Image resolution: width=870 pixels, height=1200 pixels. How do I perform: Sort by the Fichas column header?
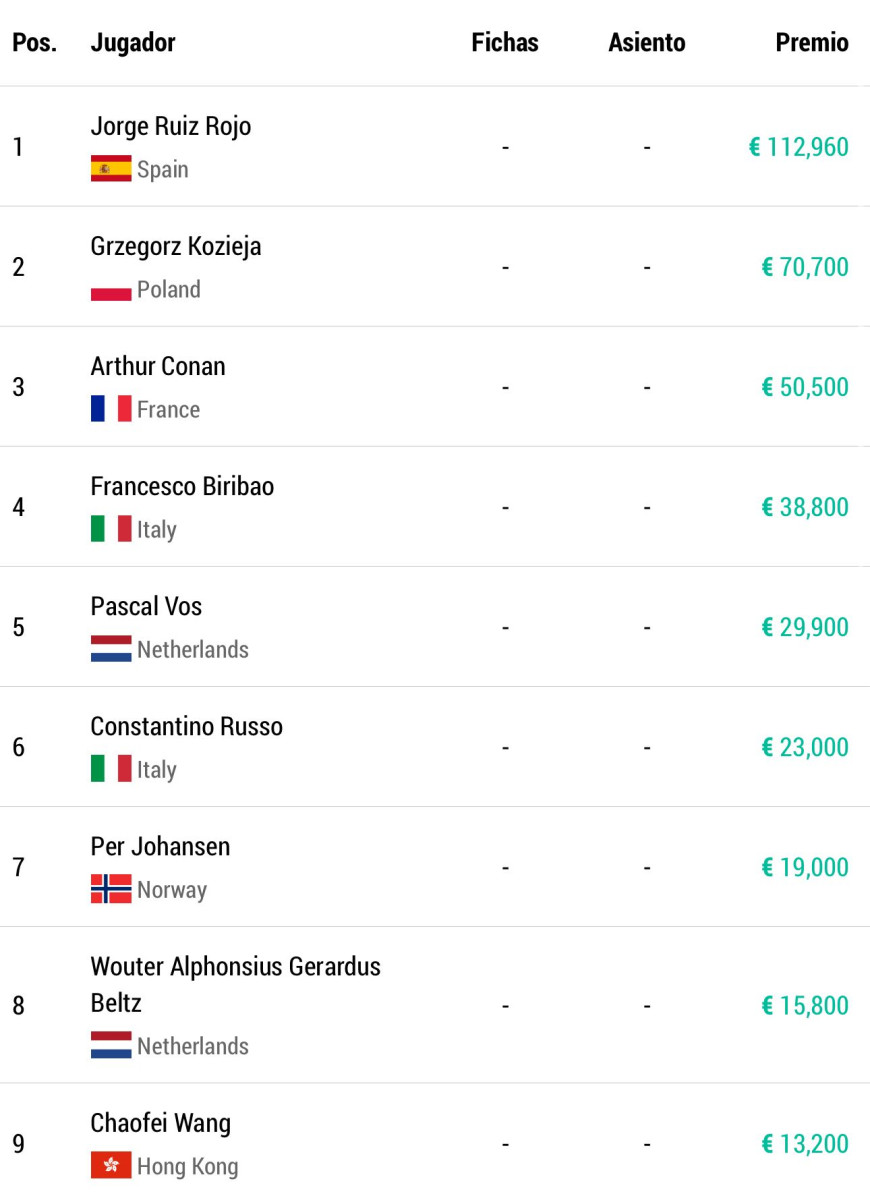pos(505,43)
